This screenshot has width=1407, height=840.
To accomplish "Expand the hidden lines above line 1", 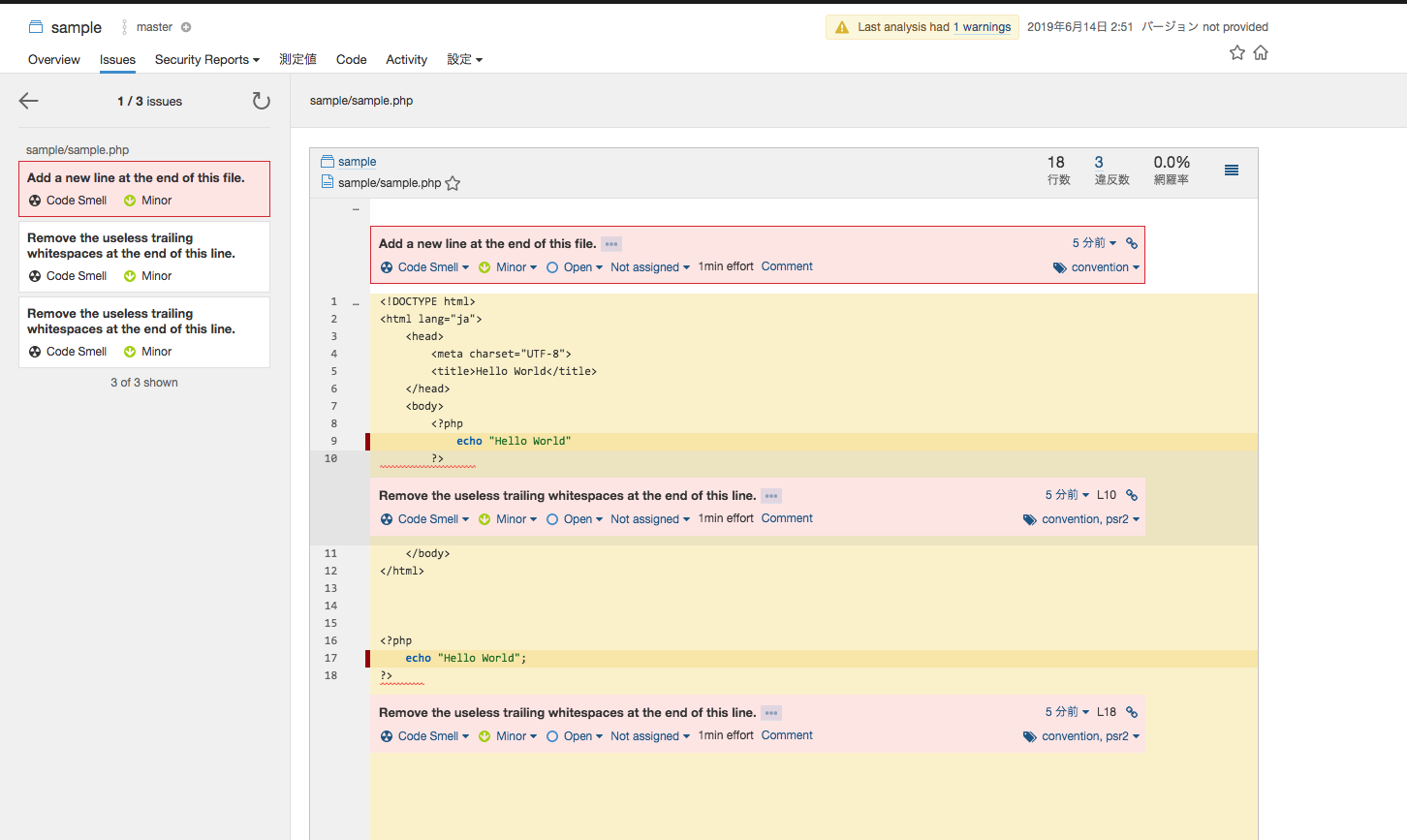I will pos(356,208).
